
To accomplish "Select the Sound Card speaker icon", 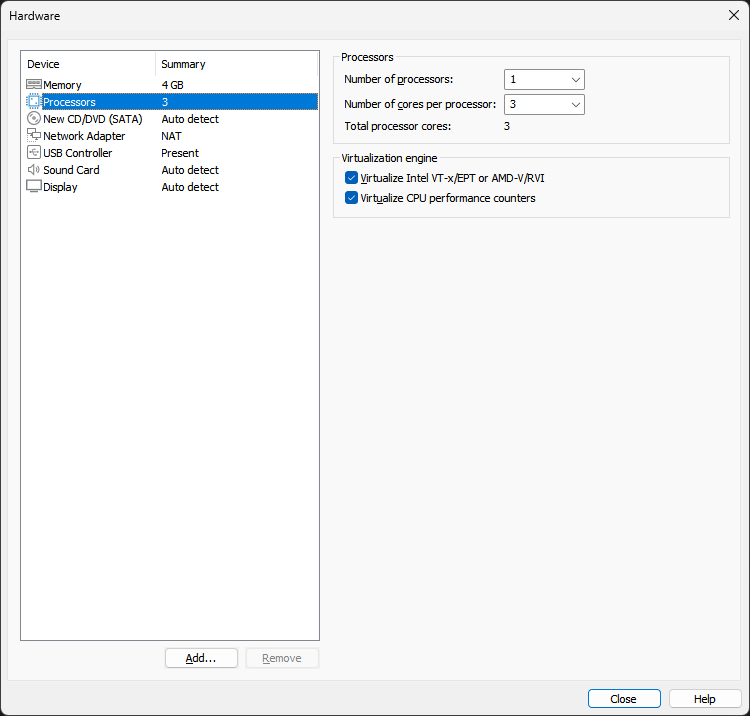I will coord(34,170).
